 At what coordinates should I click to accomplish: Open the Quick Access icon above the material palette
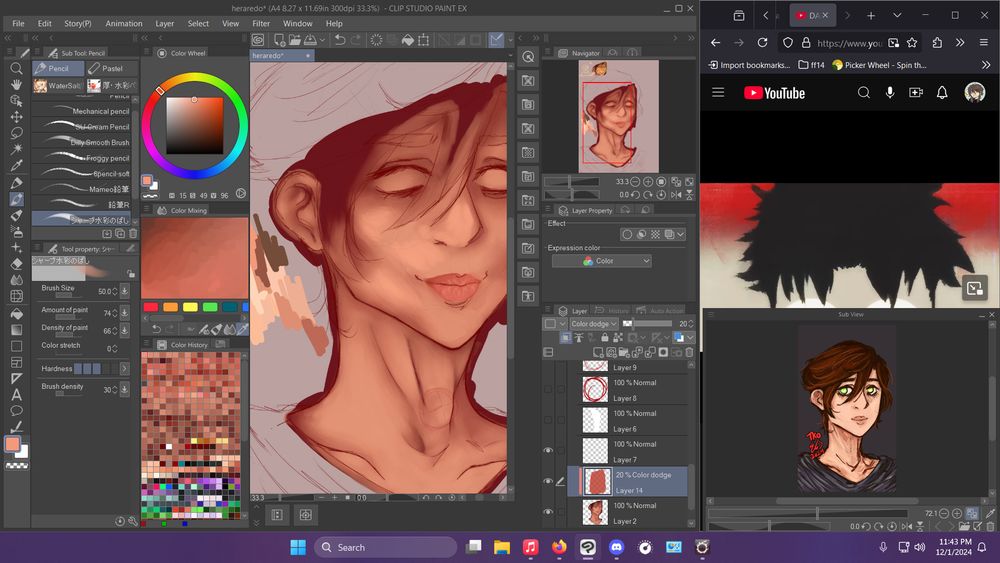coord(528,57)
